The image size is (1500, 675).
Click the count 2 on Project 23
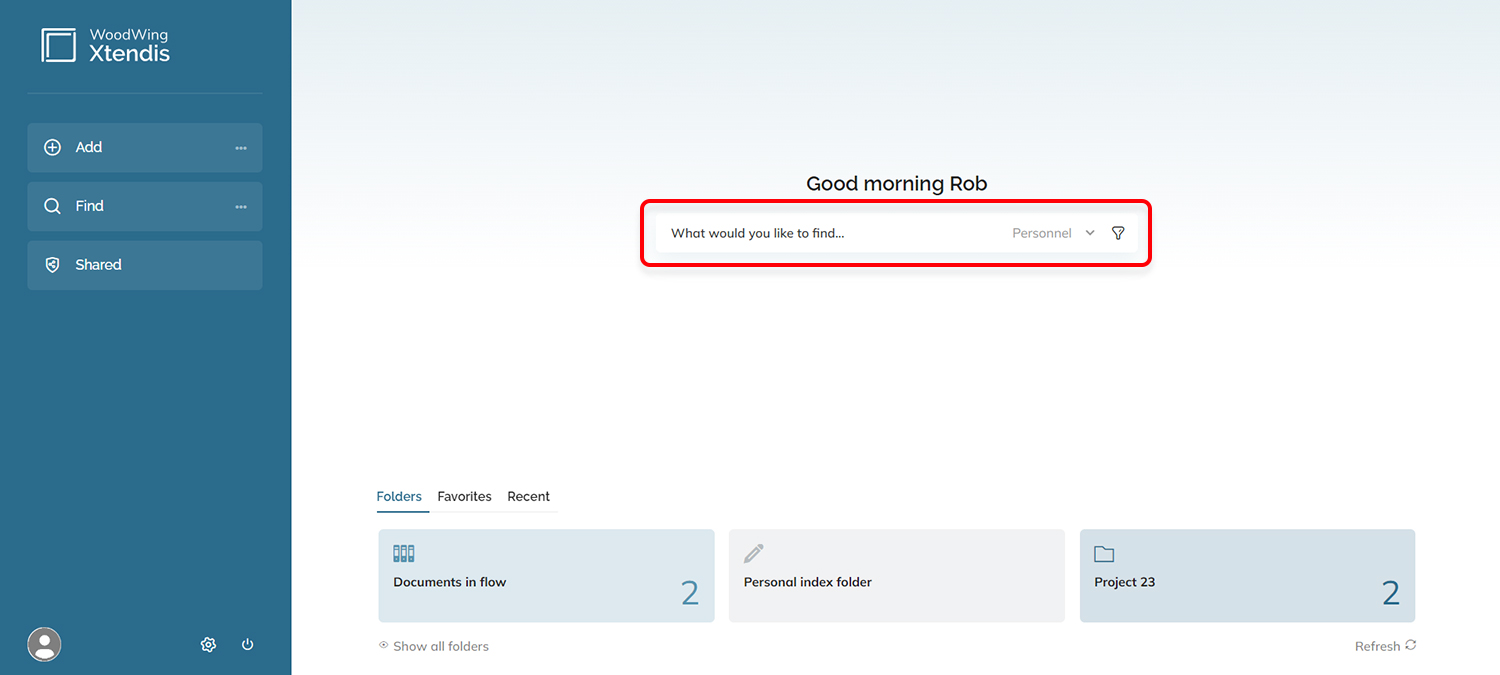coord(1391,594)
